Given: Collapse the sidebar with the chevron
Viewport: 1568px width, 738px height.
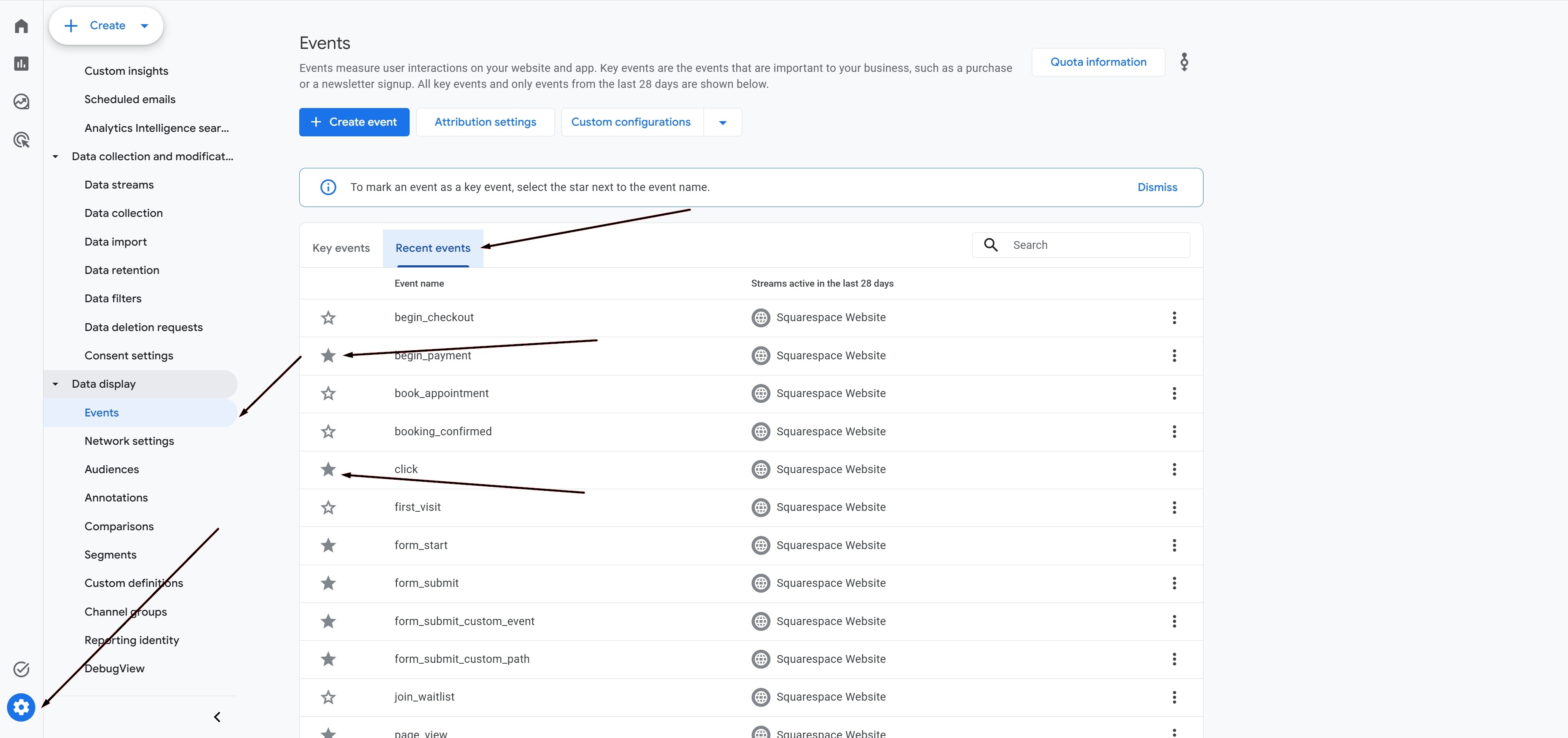Looking at the screenshot, I should (x=217, y=717).
